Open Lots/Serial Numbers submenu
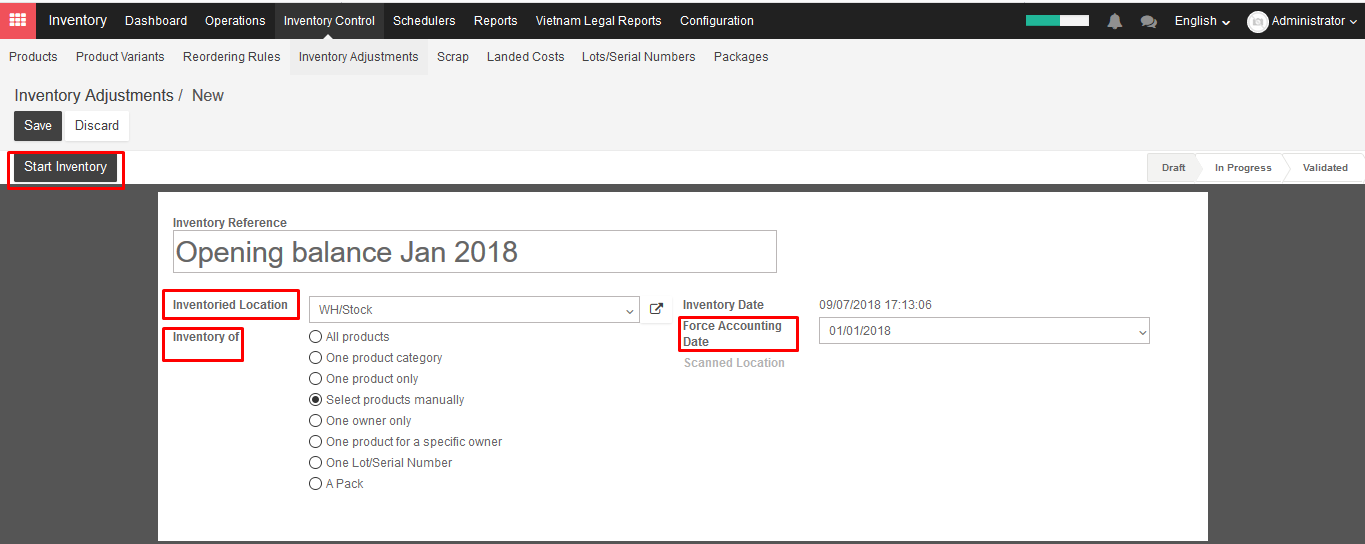 coord(639,57)
